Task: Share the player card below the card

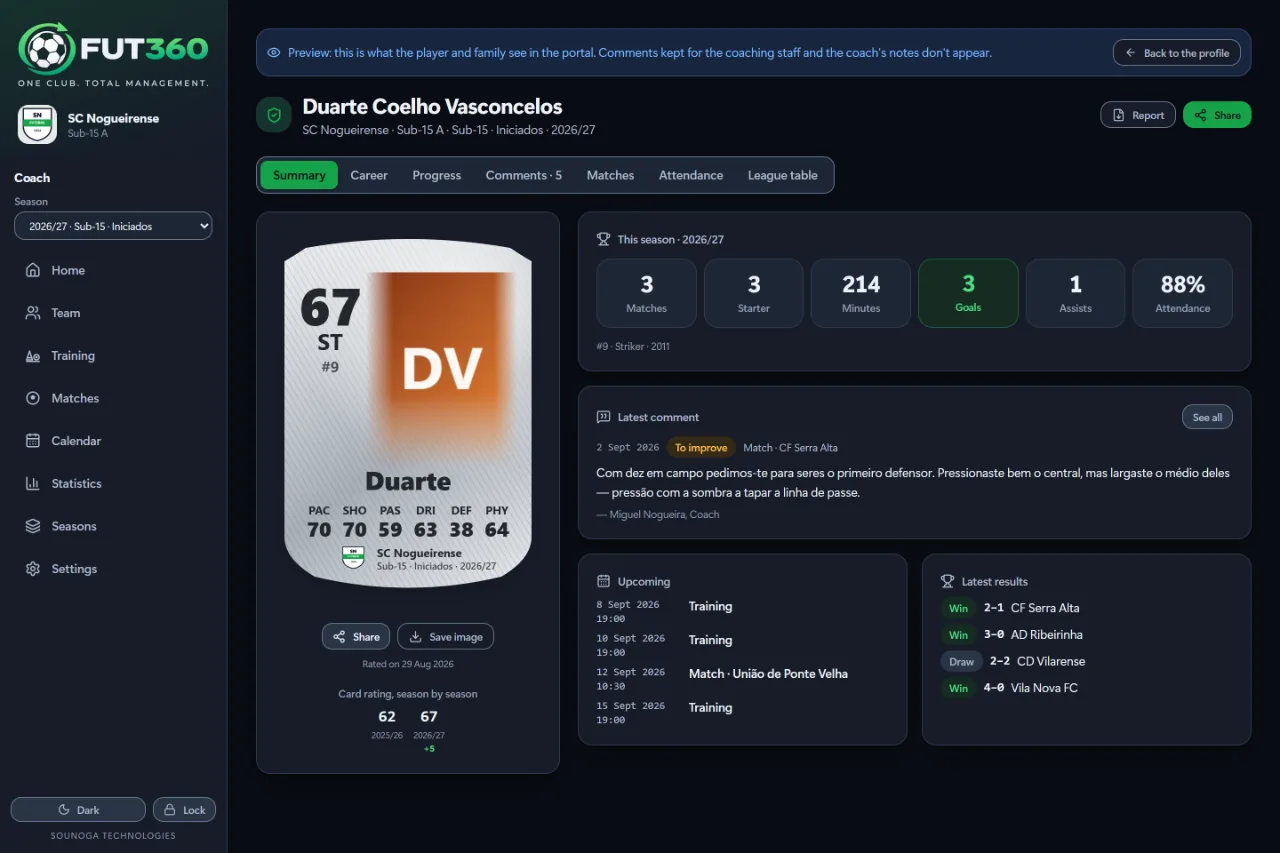Action: coord(356,637)
